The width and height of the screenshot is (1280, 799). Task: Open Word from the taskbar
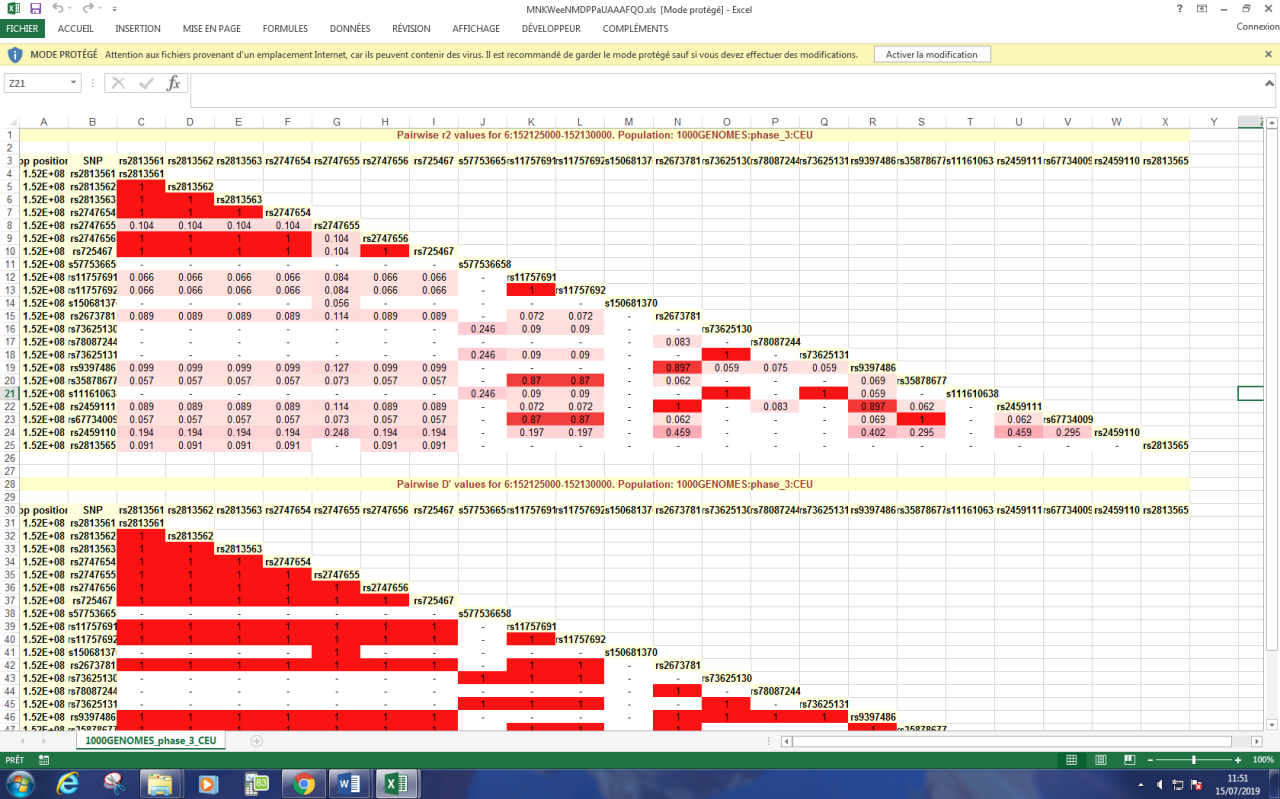coord(350,784)
